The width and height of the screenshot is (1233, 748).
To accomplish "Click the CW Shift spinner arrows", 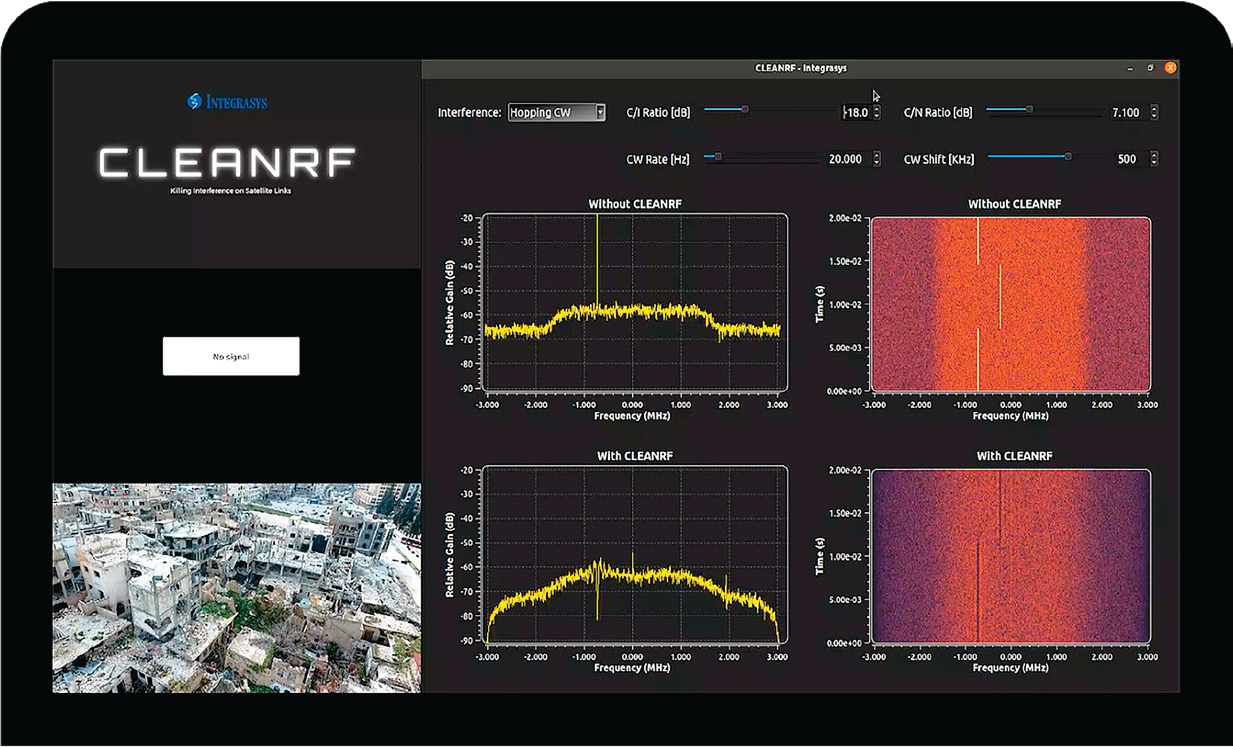I will [x=1154, y=159].
